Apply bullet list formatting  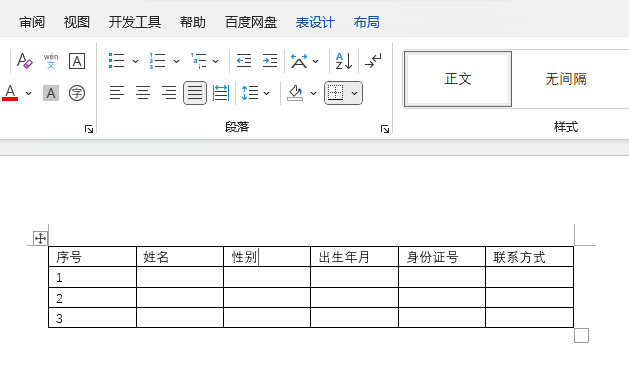[x=116, y=61]
